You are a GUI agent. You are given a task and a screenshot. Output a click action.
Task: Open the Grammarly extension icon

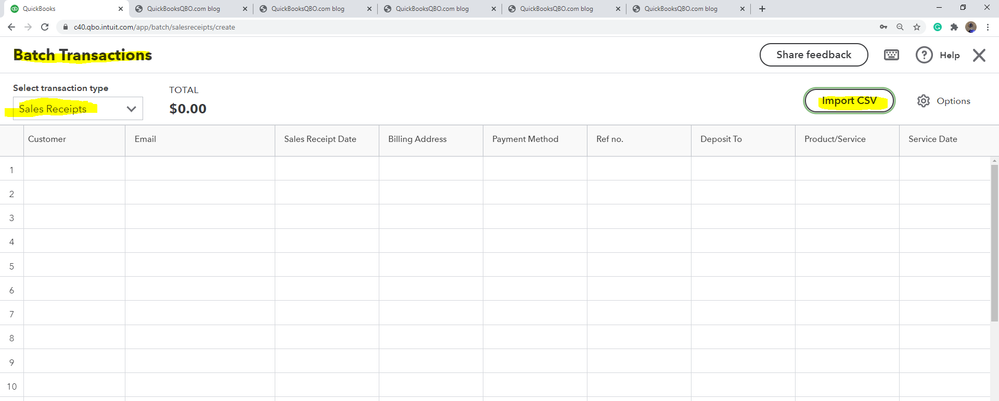938,27
